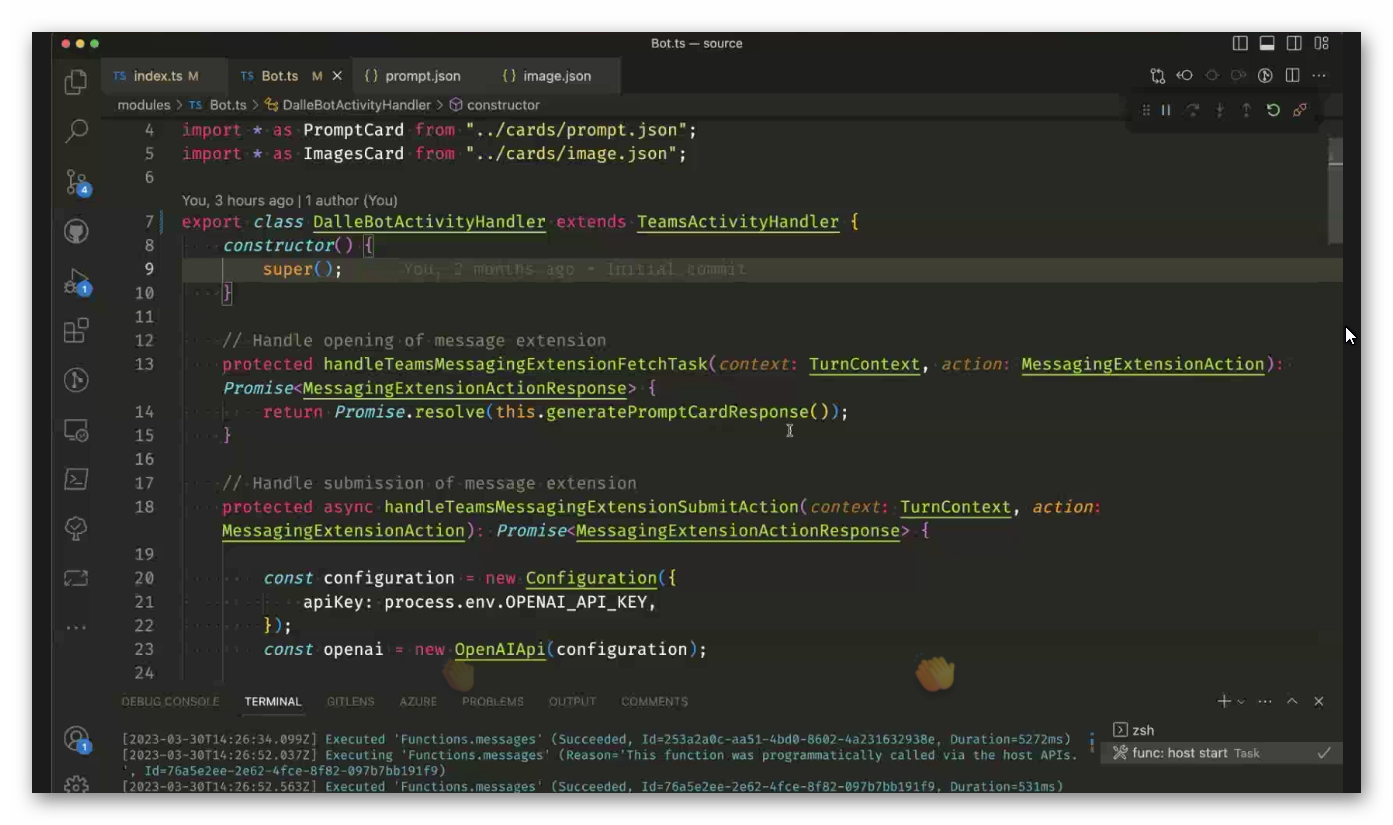
Task: Open the Run and Debug view
Action: click(x=76, y=281)
